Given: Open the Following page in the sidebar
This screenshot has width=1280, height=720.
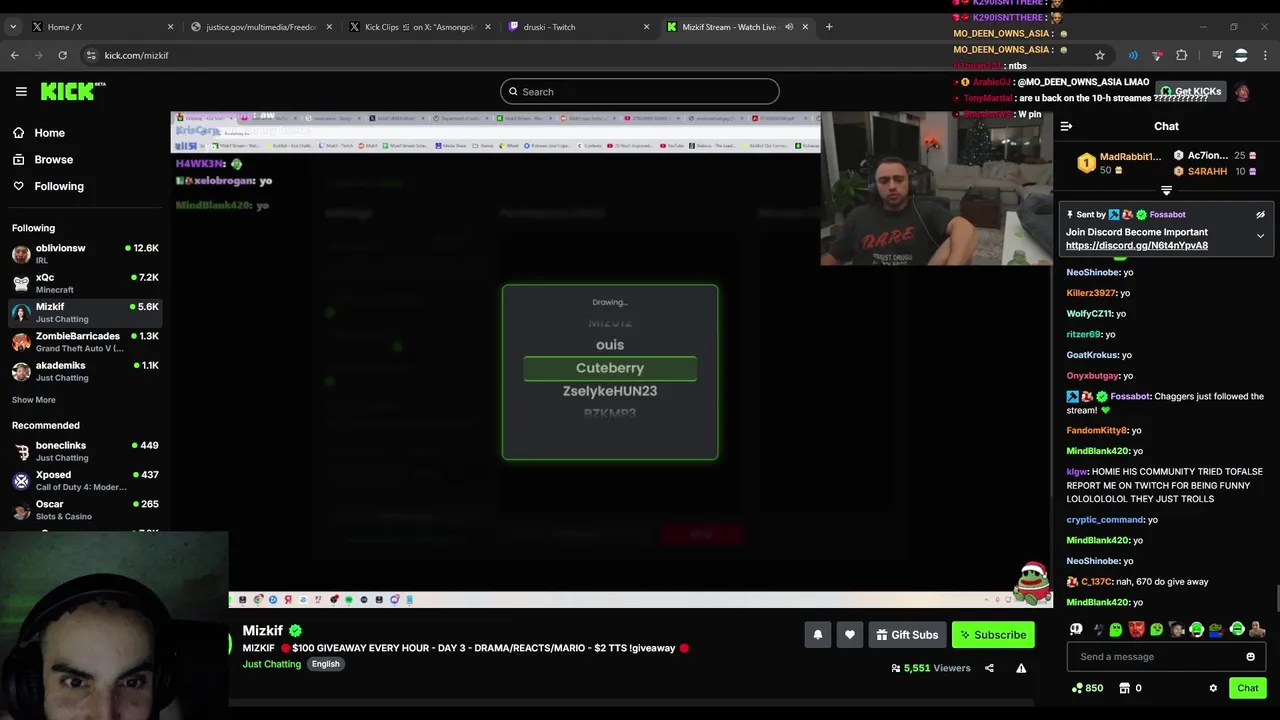Looking at the screenshot, I should (59, 186).
